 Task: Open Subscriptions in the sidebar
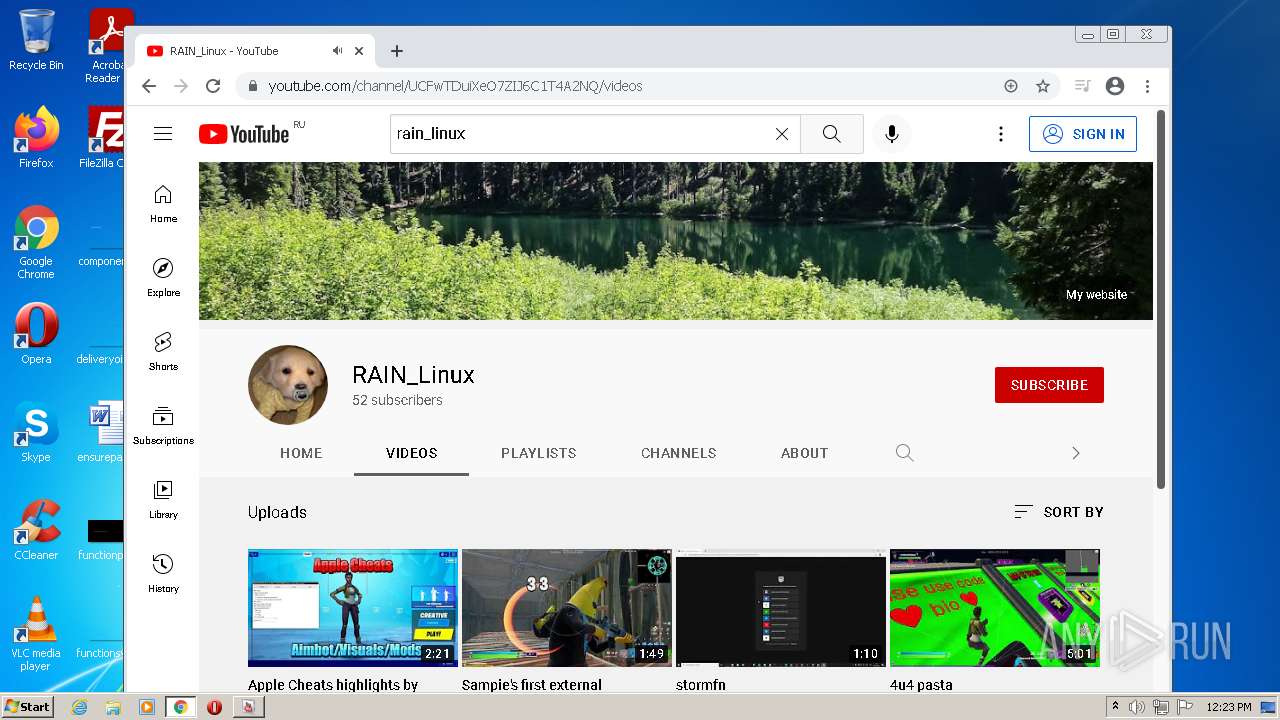pos(163,425)
